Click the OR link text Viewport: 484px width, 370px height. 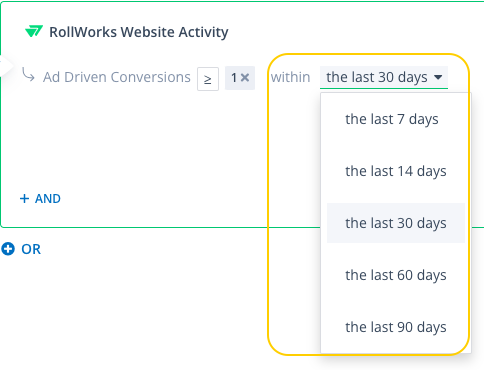pos(31,249)
